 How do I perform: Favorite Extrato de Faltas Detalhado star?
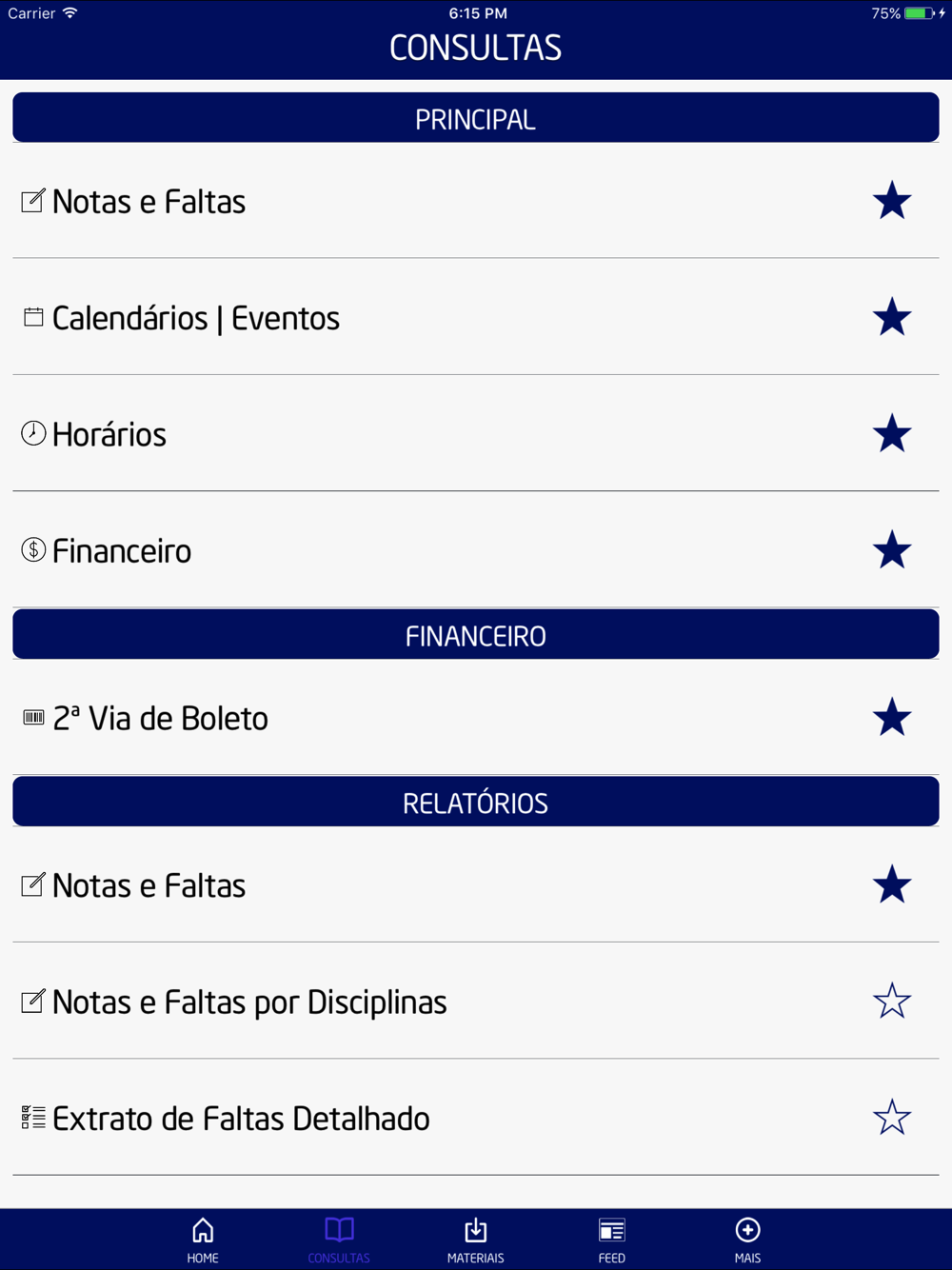coord(892,1118)
